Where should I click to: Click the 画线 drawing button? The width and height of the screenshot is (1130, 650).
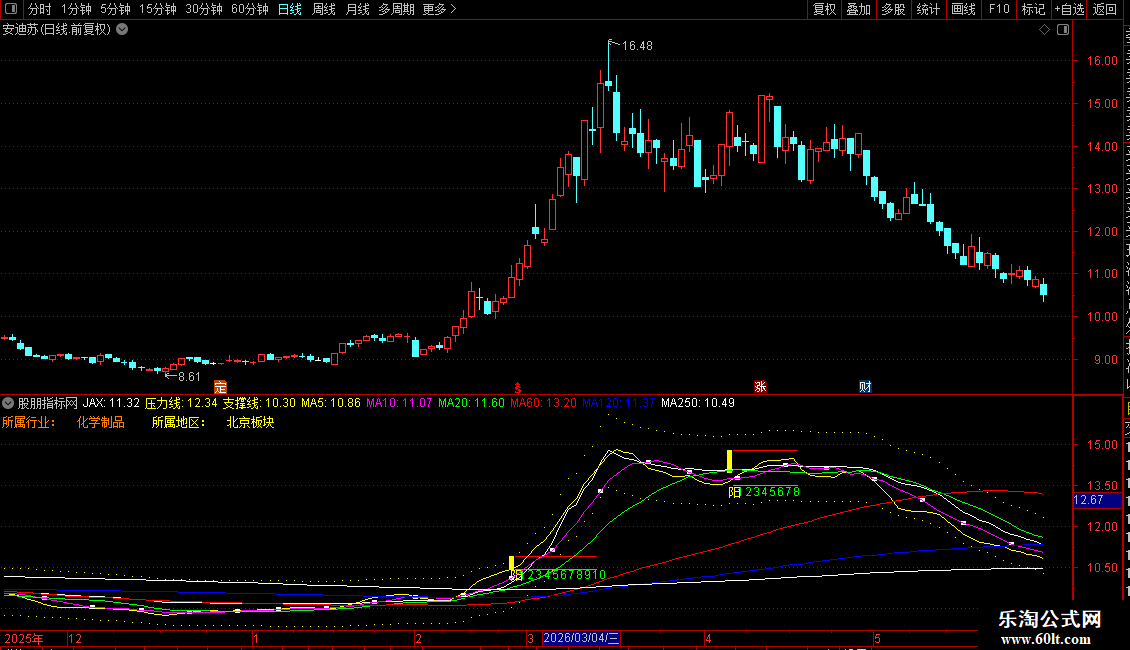tap(964, 9)
